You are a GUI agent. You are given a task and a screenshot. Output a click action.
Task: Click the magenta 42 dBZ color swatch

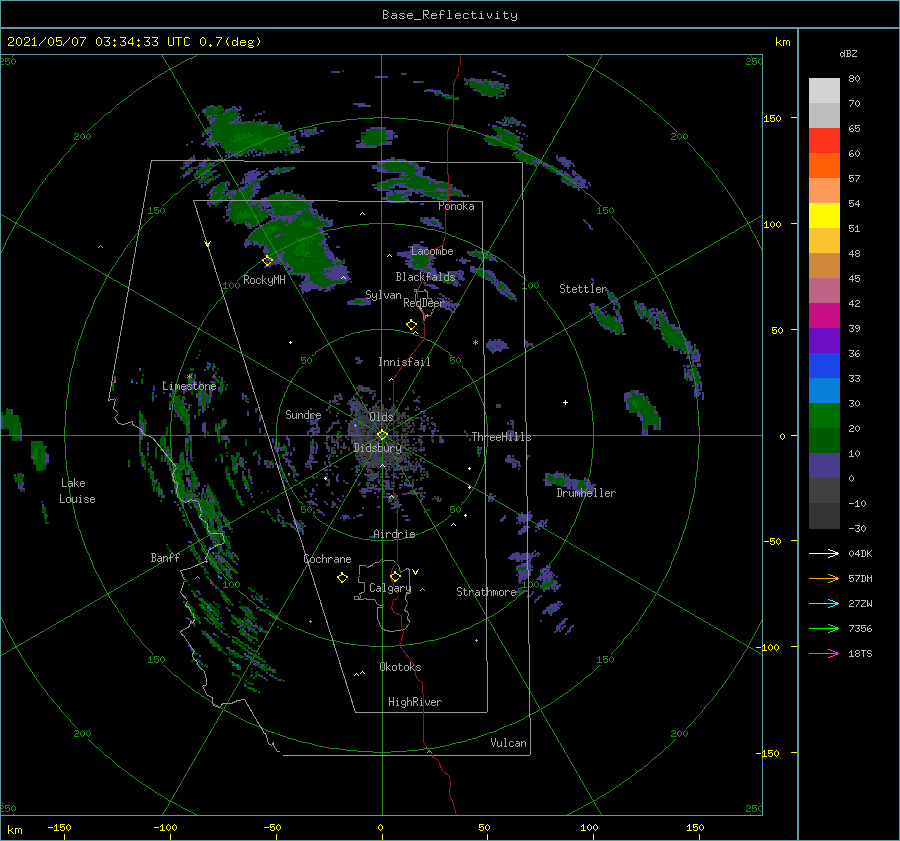point(824,316)
